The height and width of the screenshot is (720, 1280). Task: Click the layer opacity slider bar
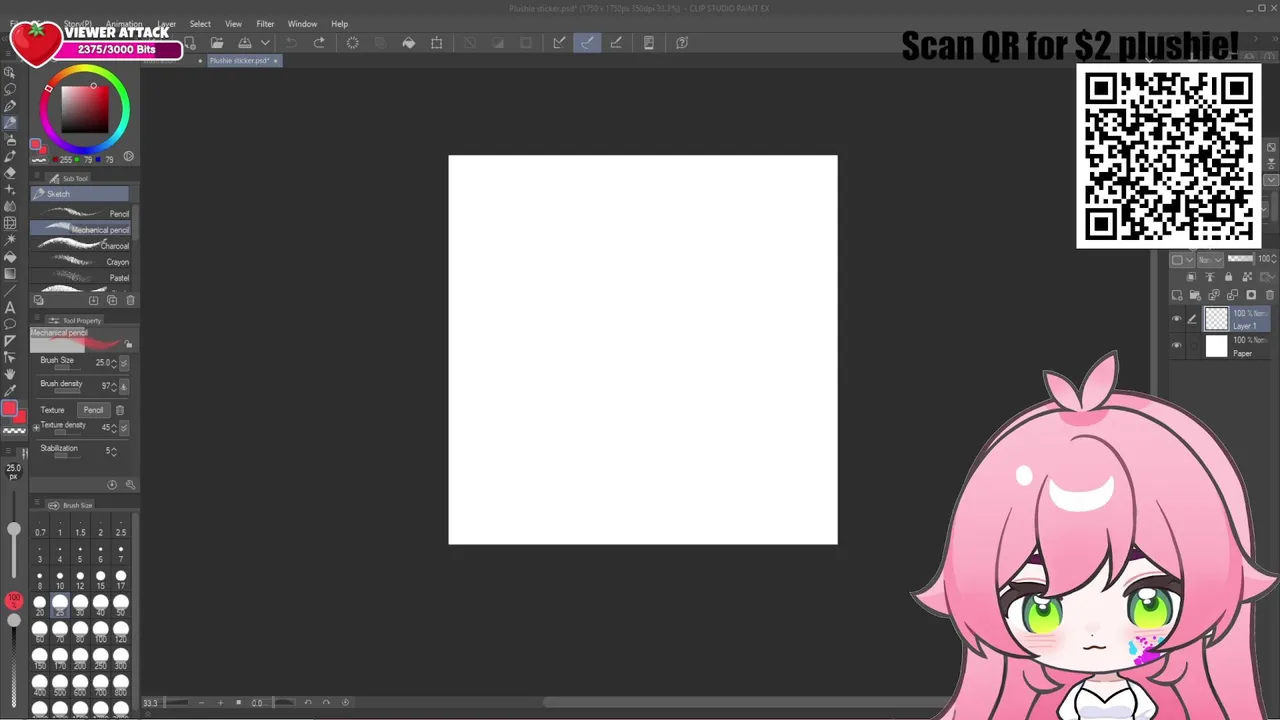[x=1240, y=259]
